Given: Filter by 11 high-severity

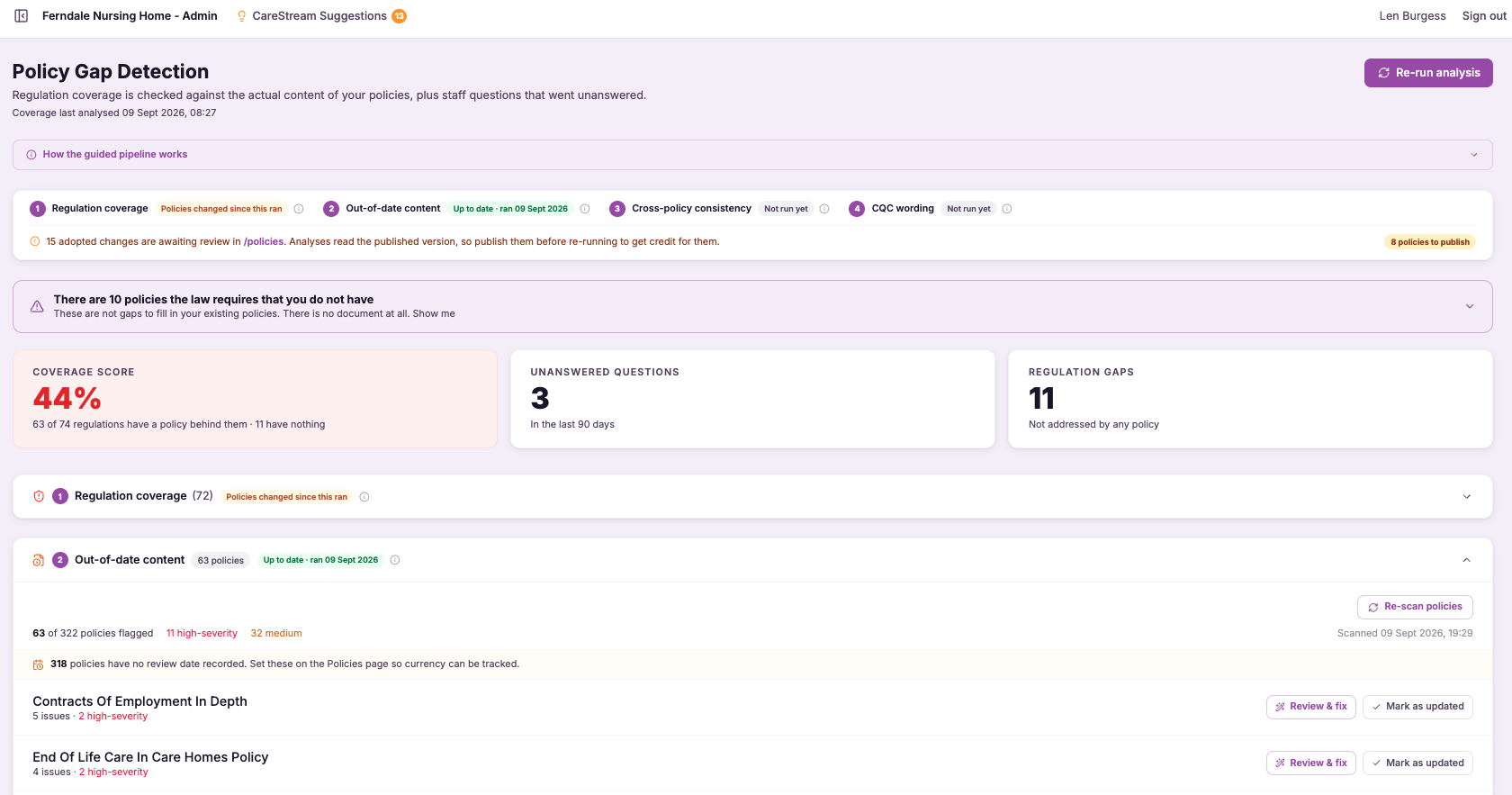Looking at the screenshot, I should click(x=202, y=634).
